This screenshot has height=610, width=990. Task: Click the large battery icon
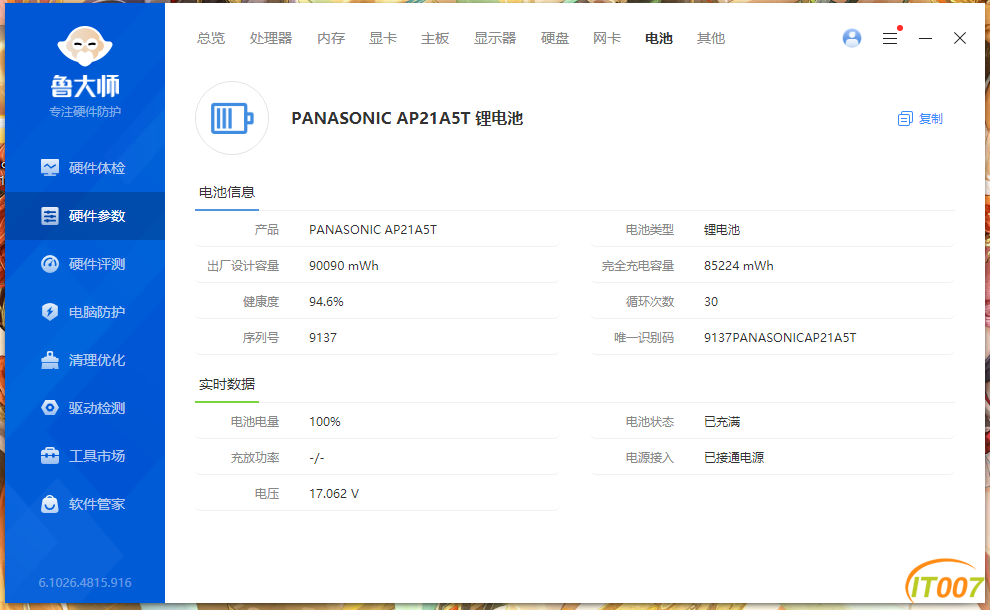pyautogui.click(x=232, y=118)
